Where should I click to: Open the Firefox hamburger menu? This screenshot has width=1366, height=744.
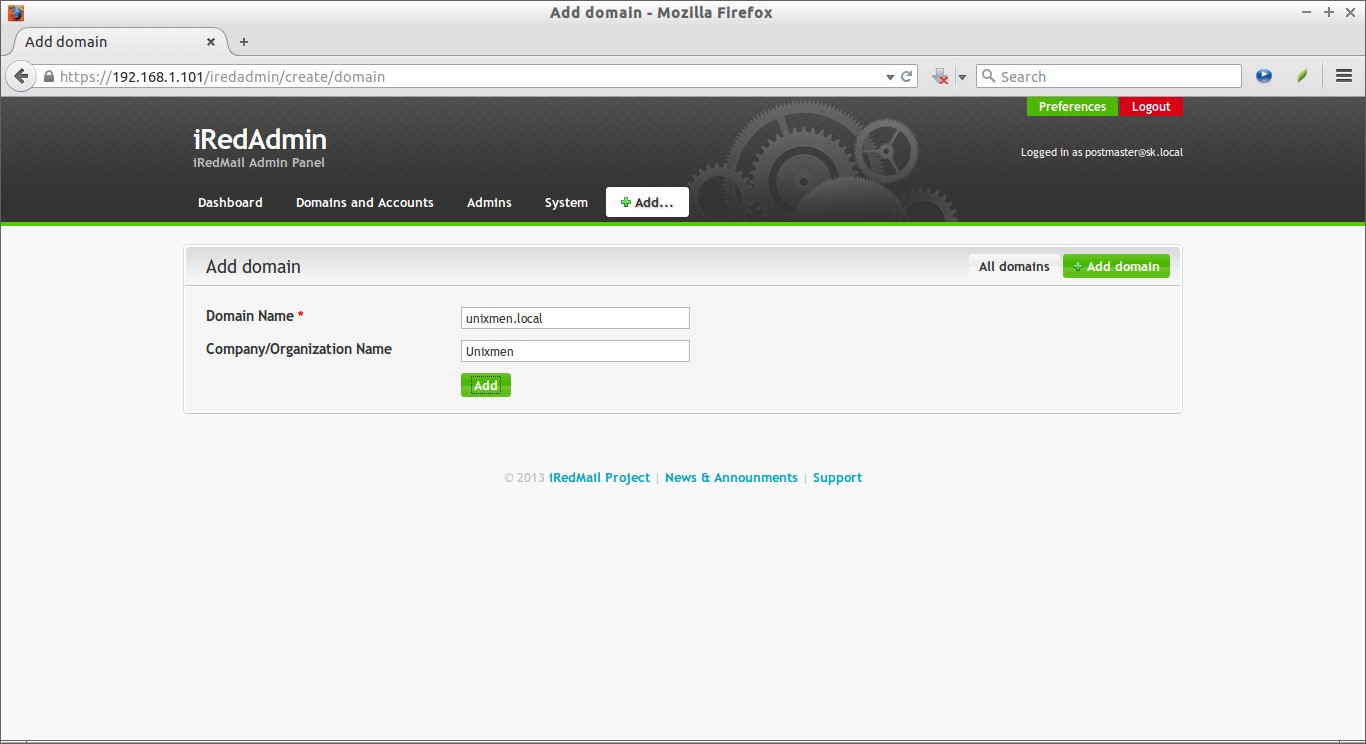click(x=1344, y=76)
